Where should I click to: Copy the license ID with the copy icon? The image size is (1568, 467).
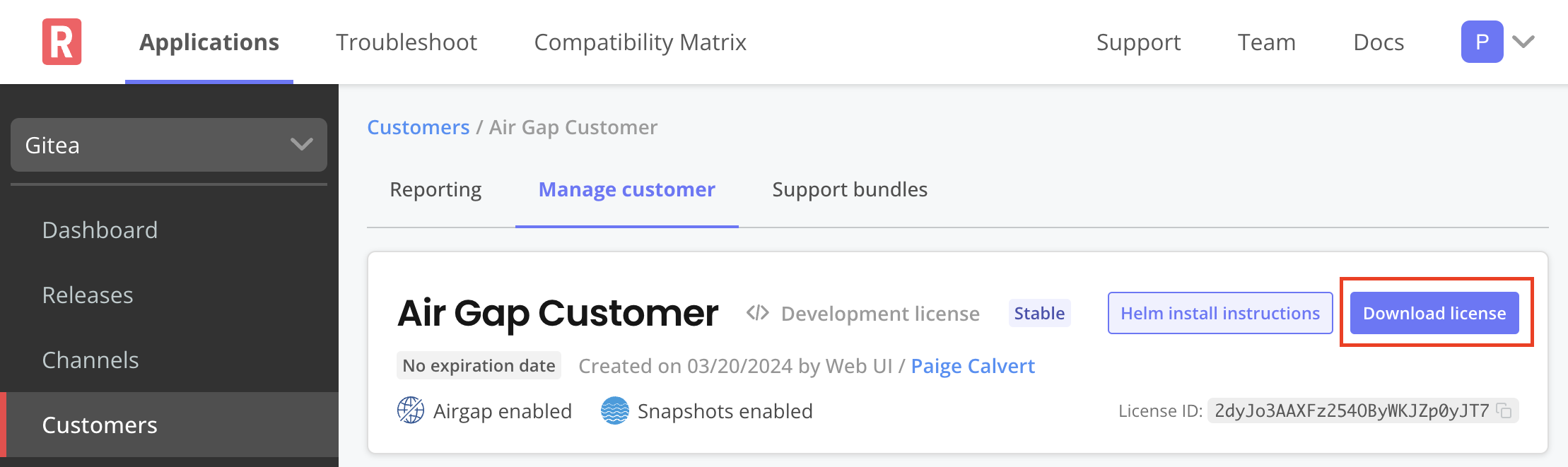coord(1504,410)
